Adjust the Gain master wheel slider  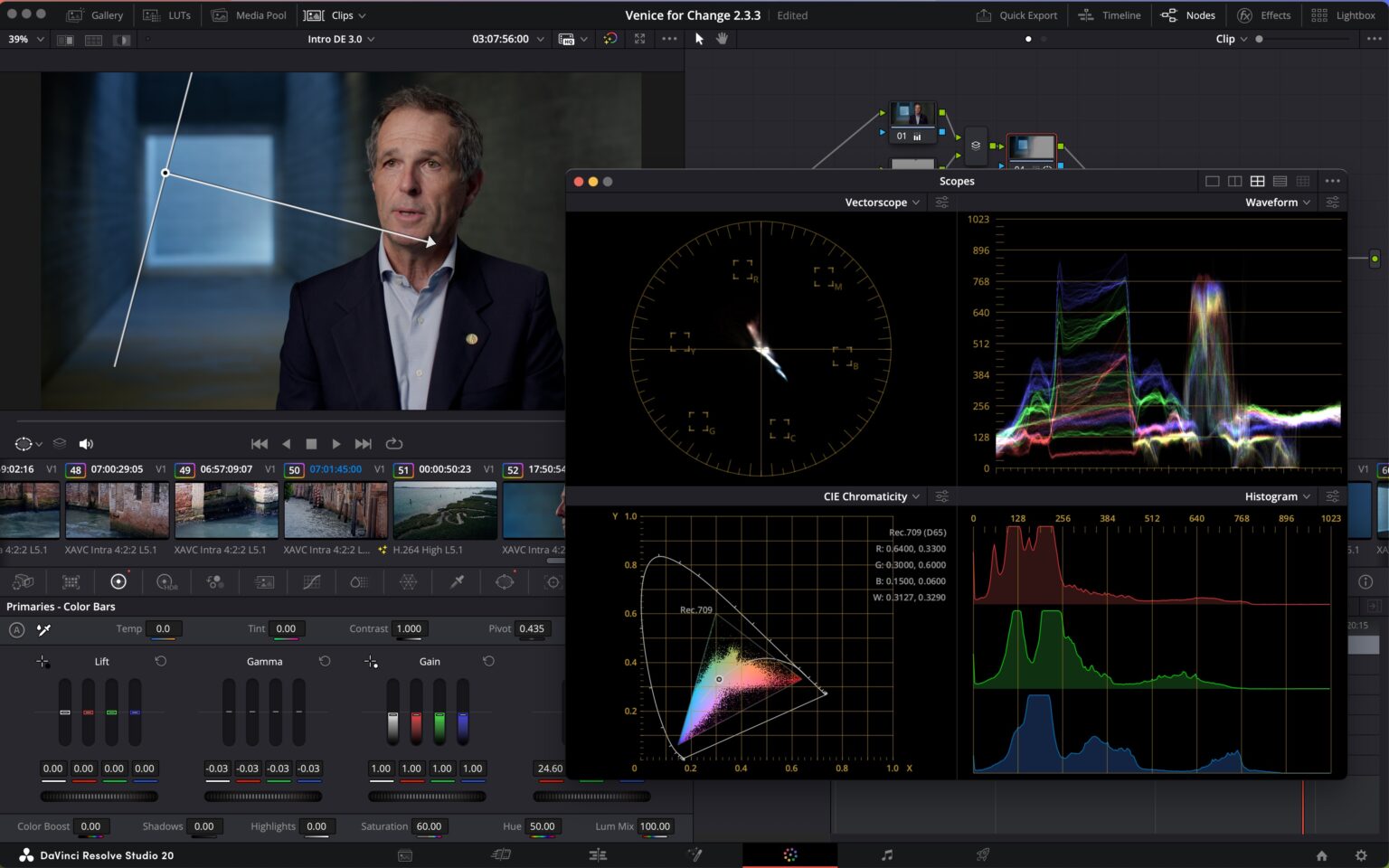point(427,797)
